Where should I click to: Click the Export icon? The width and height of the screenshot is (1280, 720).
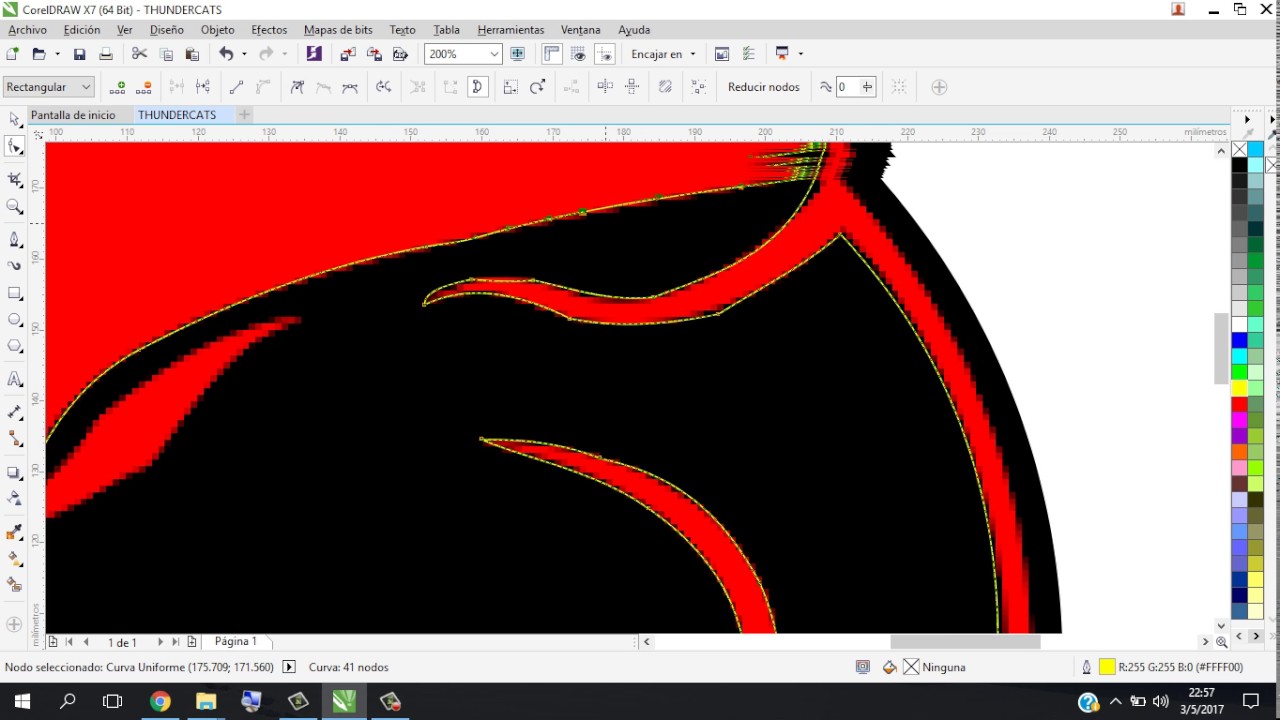click(374, 54)
